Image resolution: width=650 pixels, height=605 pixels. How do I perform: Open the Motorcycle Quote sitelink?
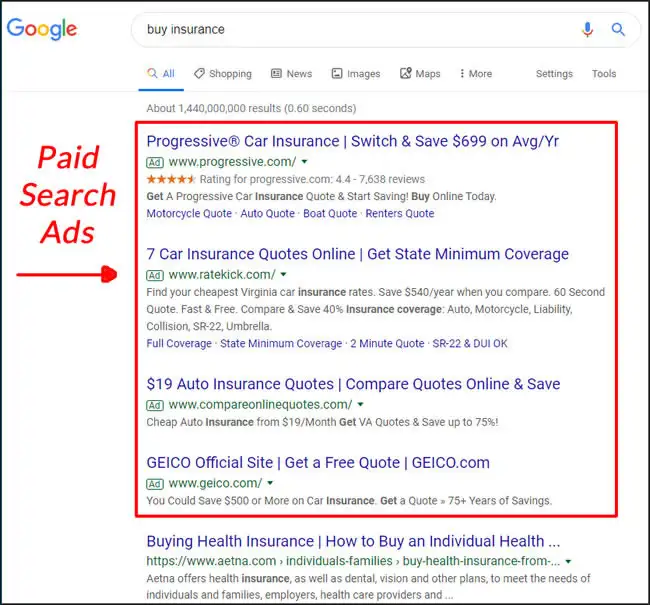[x=189, y=214]
